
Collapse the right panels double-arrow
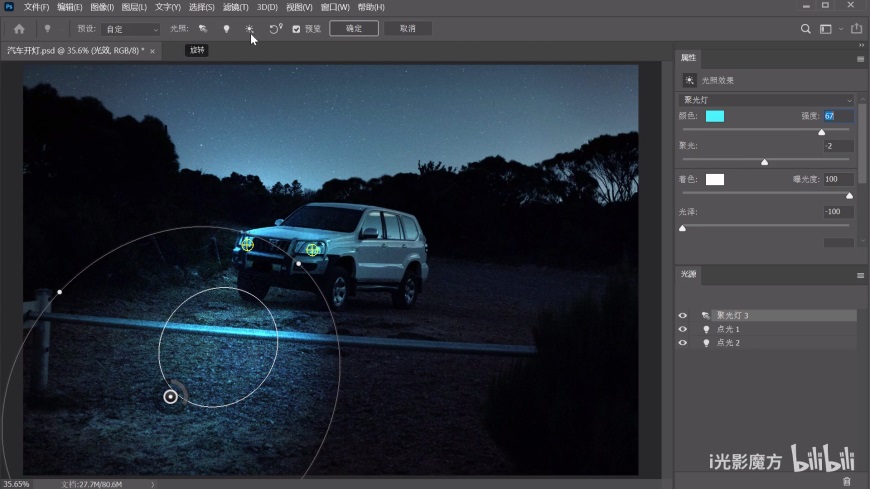click(x=861, y=46)
